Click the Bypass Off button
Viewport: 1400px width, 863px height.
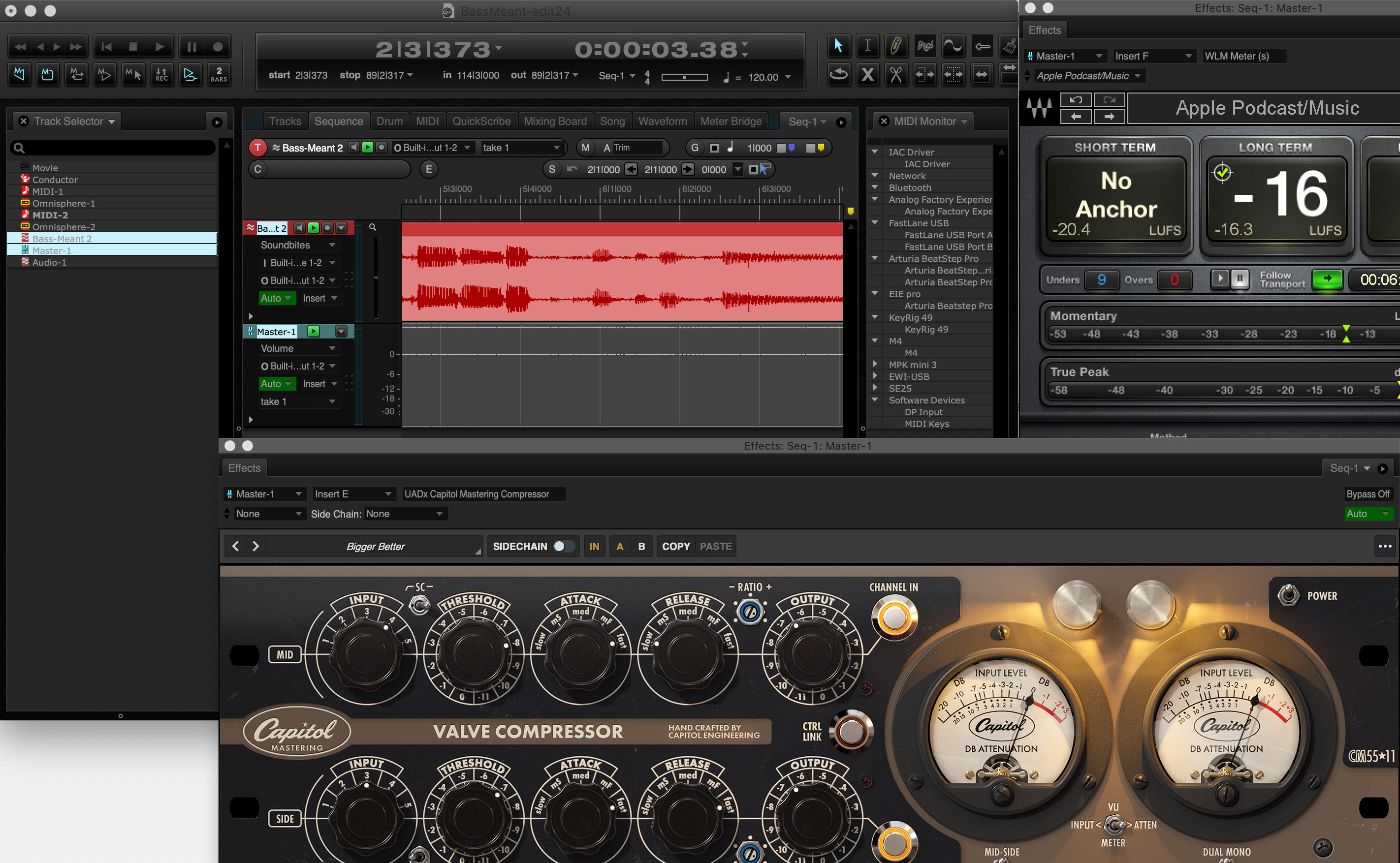click(1368, 494)
